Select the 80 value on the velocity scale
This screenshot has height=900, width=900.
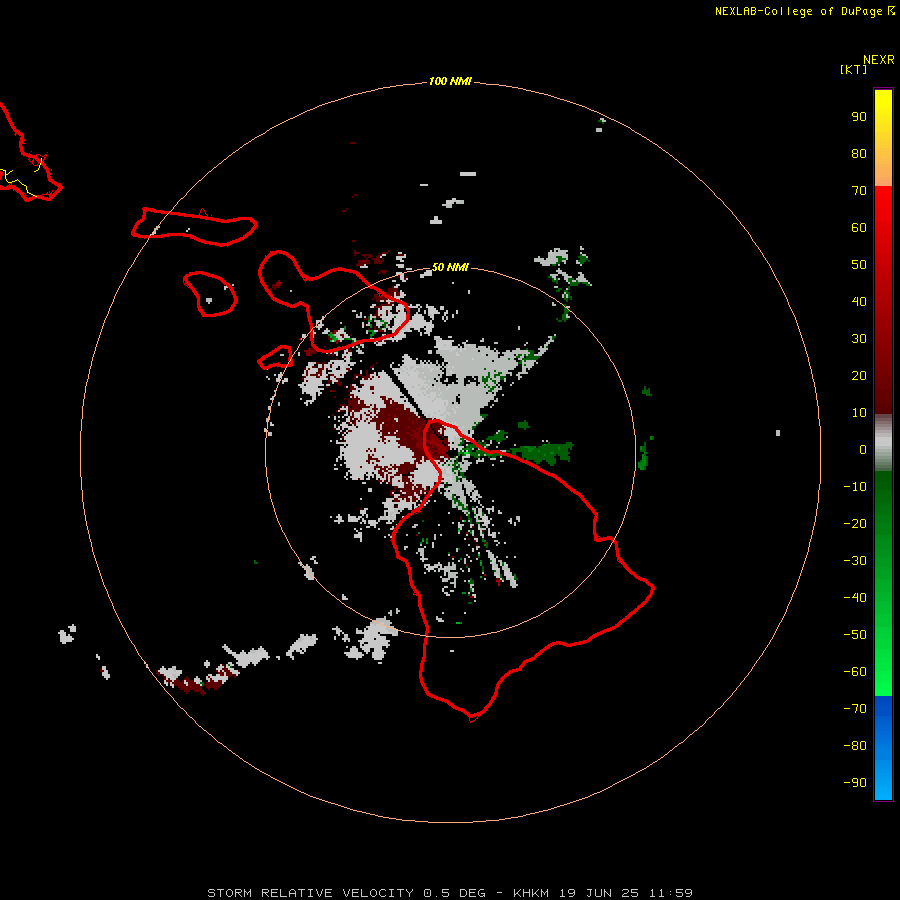[859, 153]
